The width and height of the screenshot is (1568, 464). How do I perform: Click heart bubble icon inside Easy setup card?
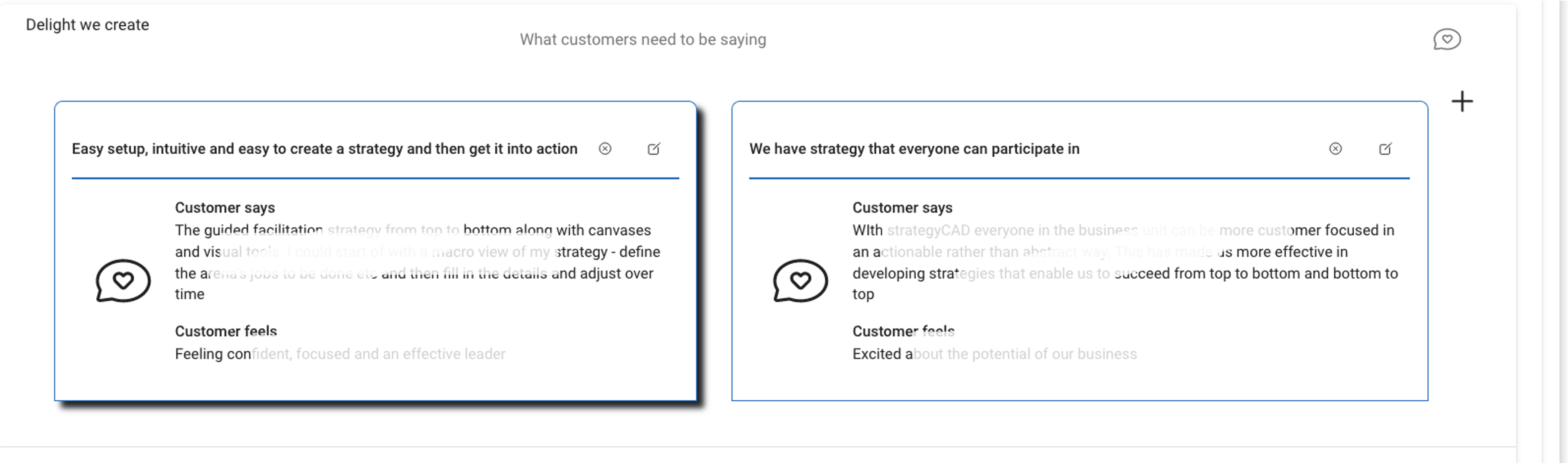(123, 280)
